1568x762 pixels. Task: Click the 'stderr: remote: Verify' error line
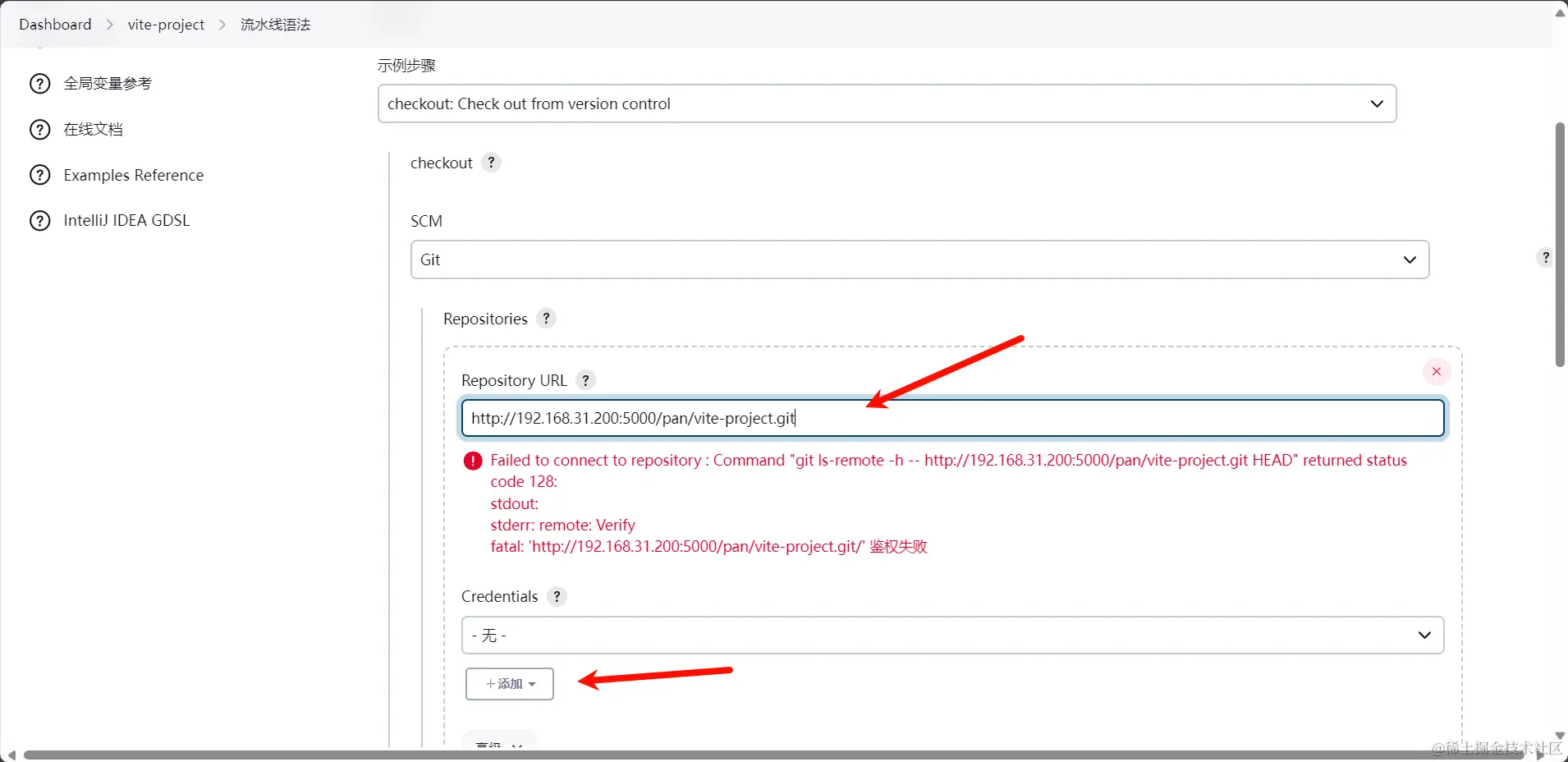coord(563,526)
